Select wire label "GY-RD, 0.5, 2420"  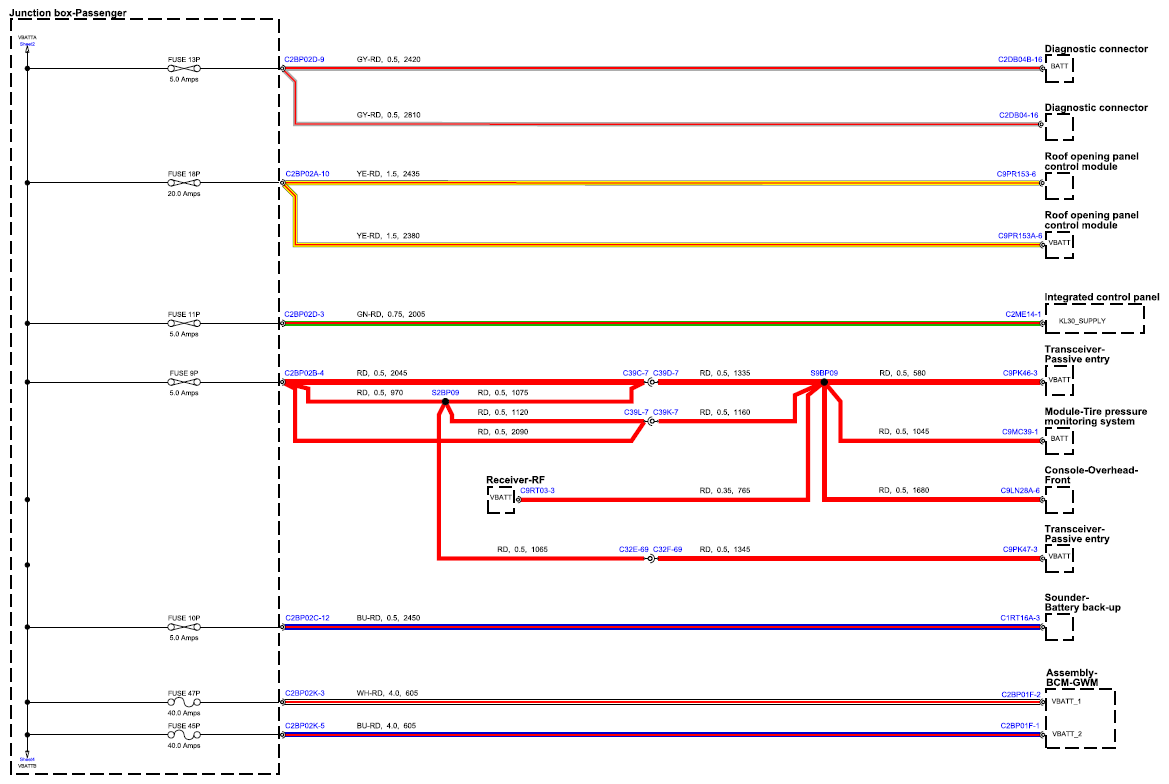pos(388,60)
